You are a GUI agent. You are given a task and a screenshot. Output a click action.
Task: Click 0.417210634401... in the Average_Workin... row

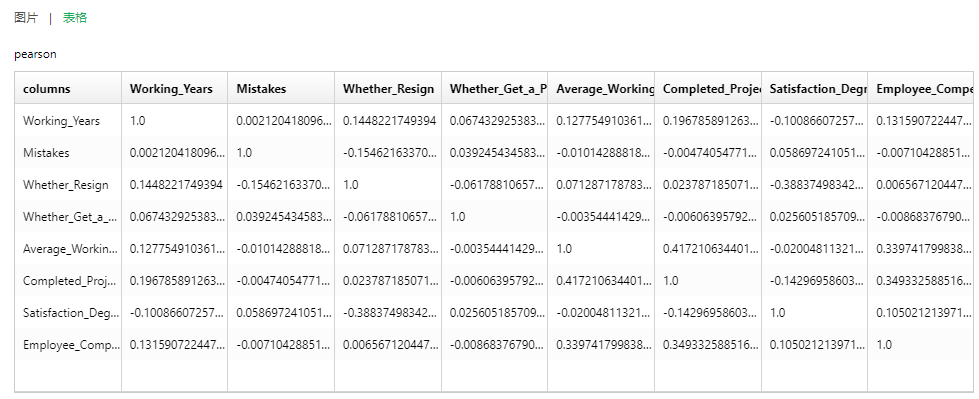711,249
